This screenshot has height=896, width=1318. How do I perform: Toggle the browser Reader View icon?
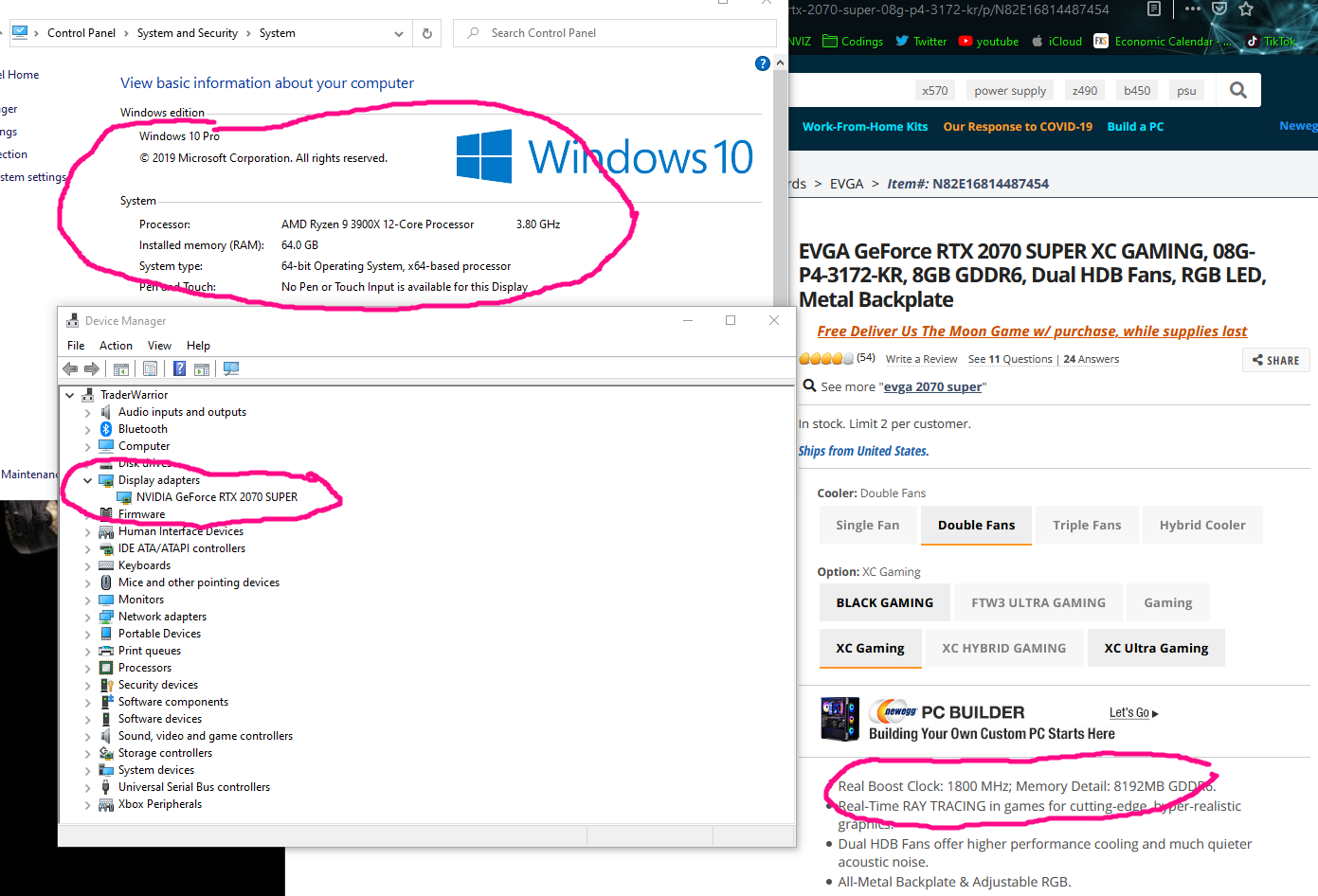tap(1153, 9)
